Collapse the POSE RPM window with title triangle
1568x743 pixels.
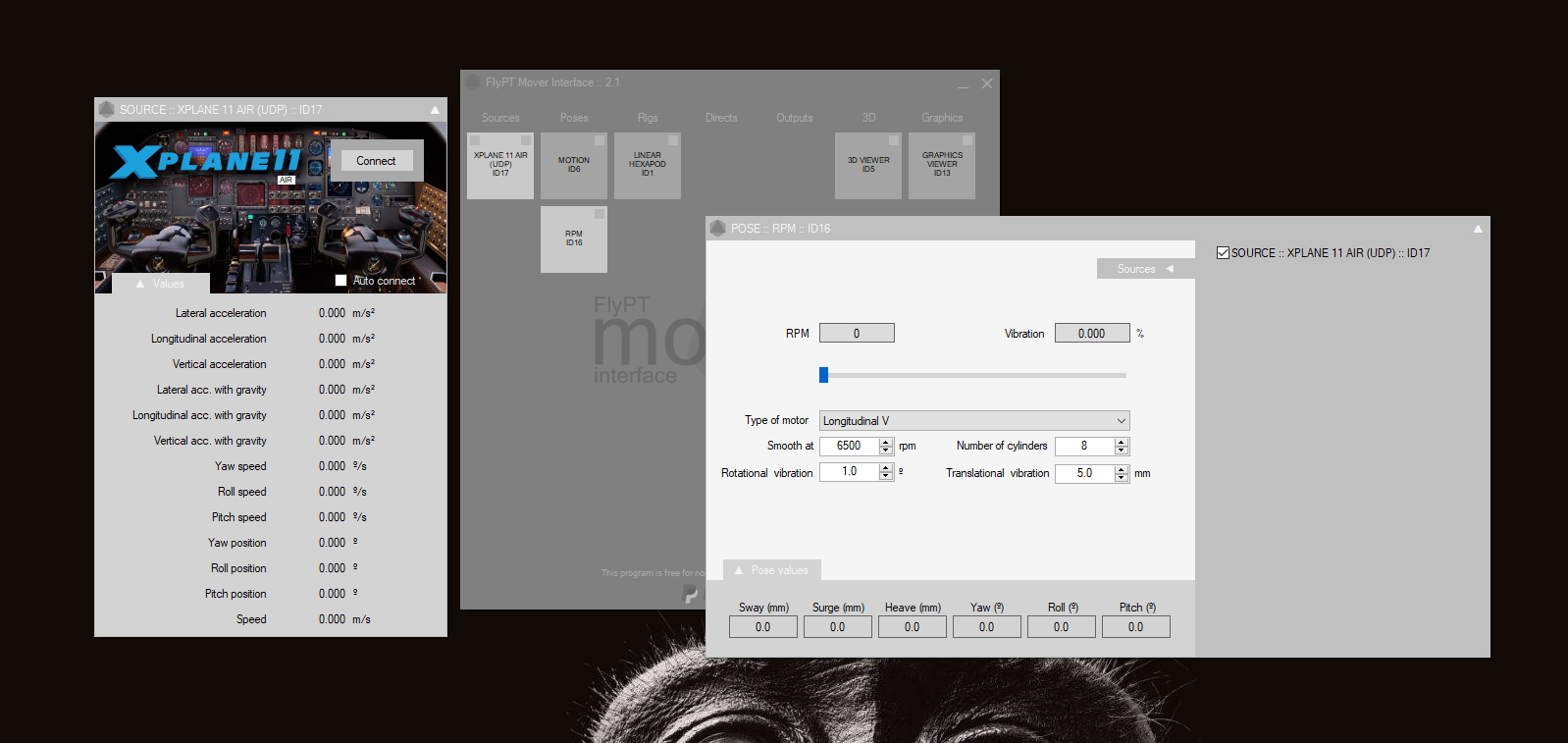click(x=1478, y=229)
